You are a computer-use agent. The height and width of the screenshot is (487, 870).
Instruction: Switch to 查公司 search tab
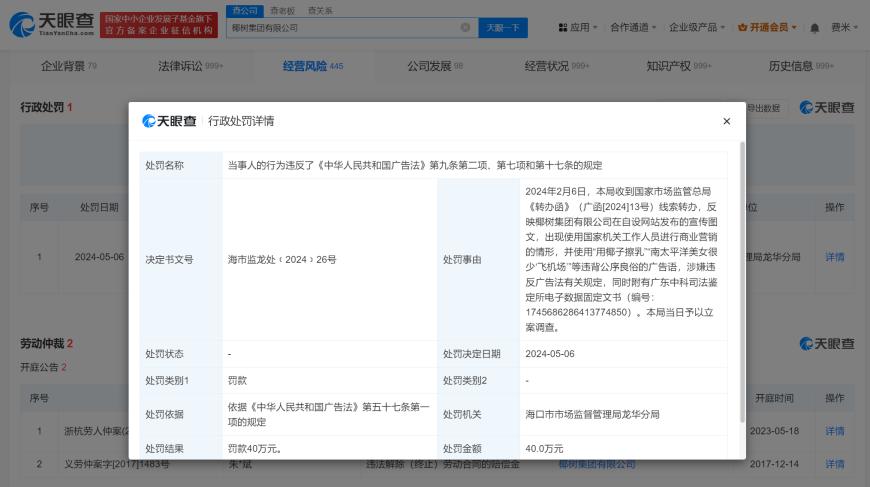245,11
